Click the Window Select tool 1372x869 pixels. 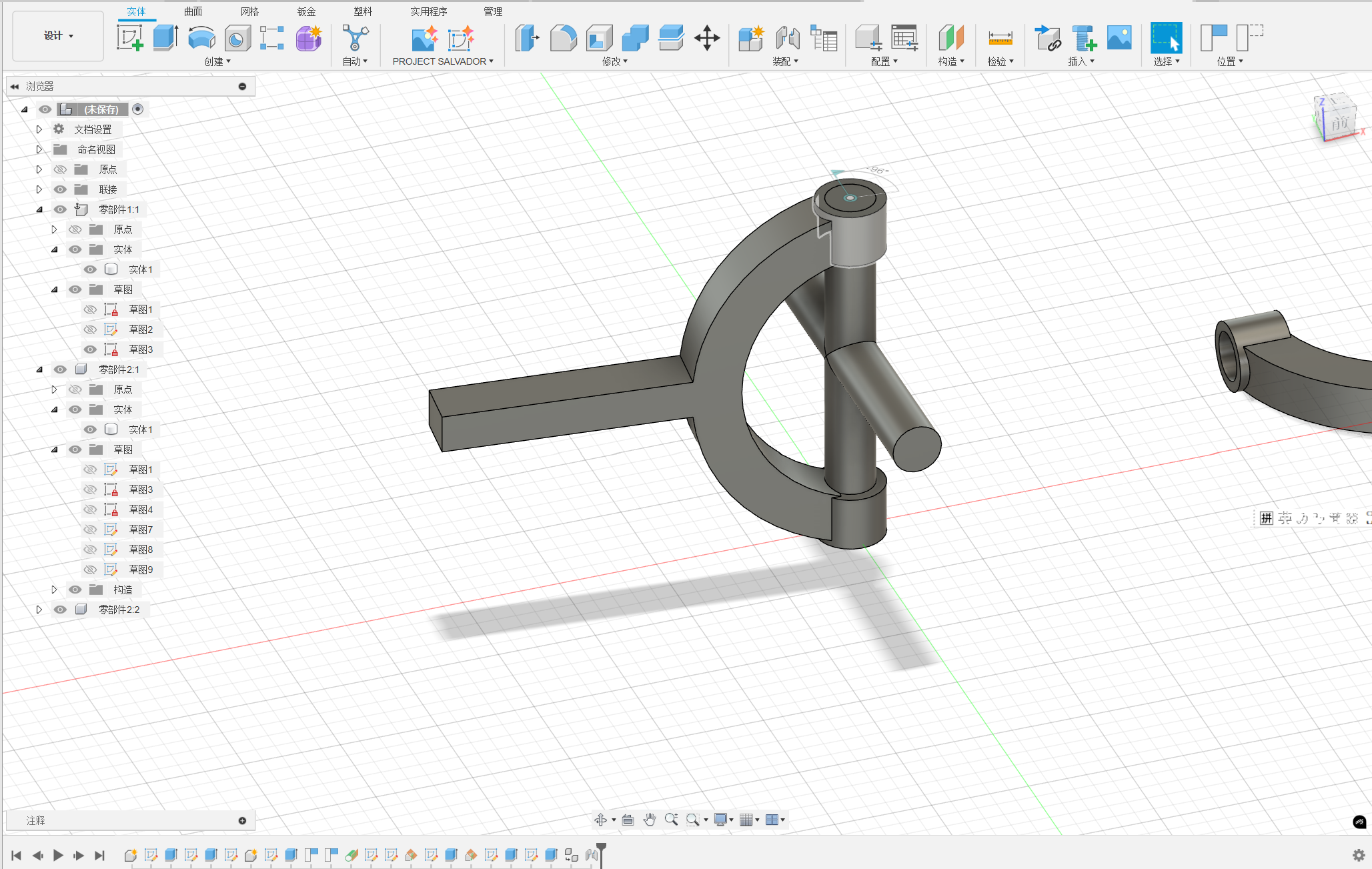coord(1166,37)
